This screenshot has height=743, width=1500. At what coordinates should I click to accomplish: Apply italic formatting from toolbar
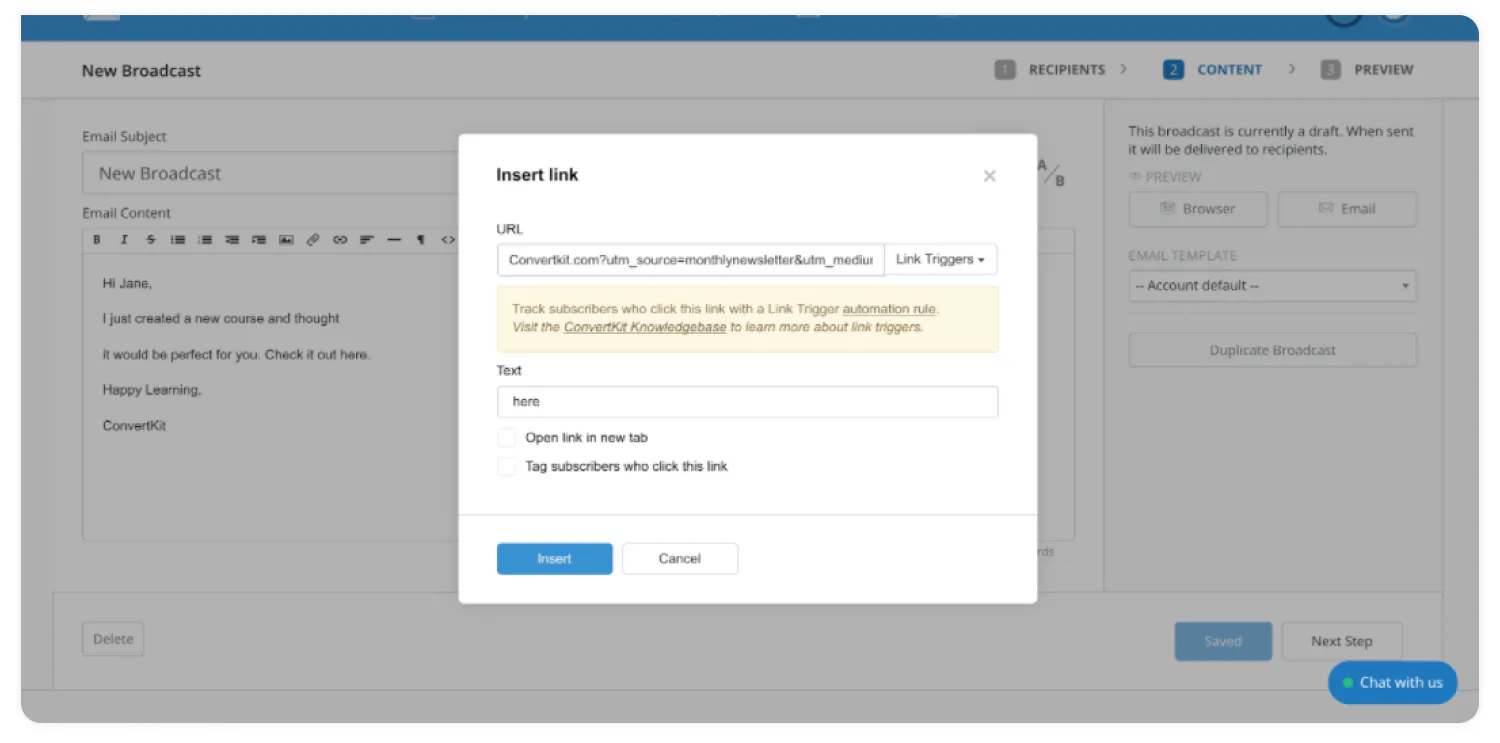point(124,240)
